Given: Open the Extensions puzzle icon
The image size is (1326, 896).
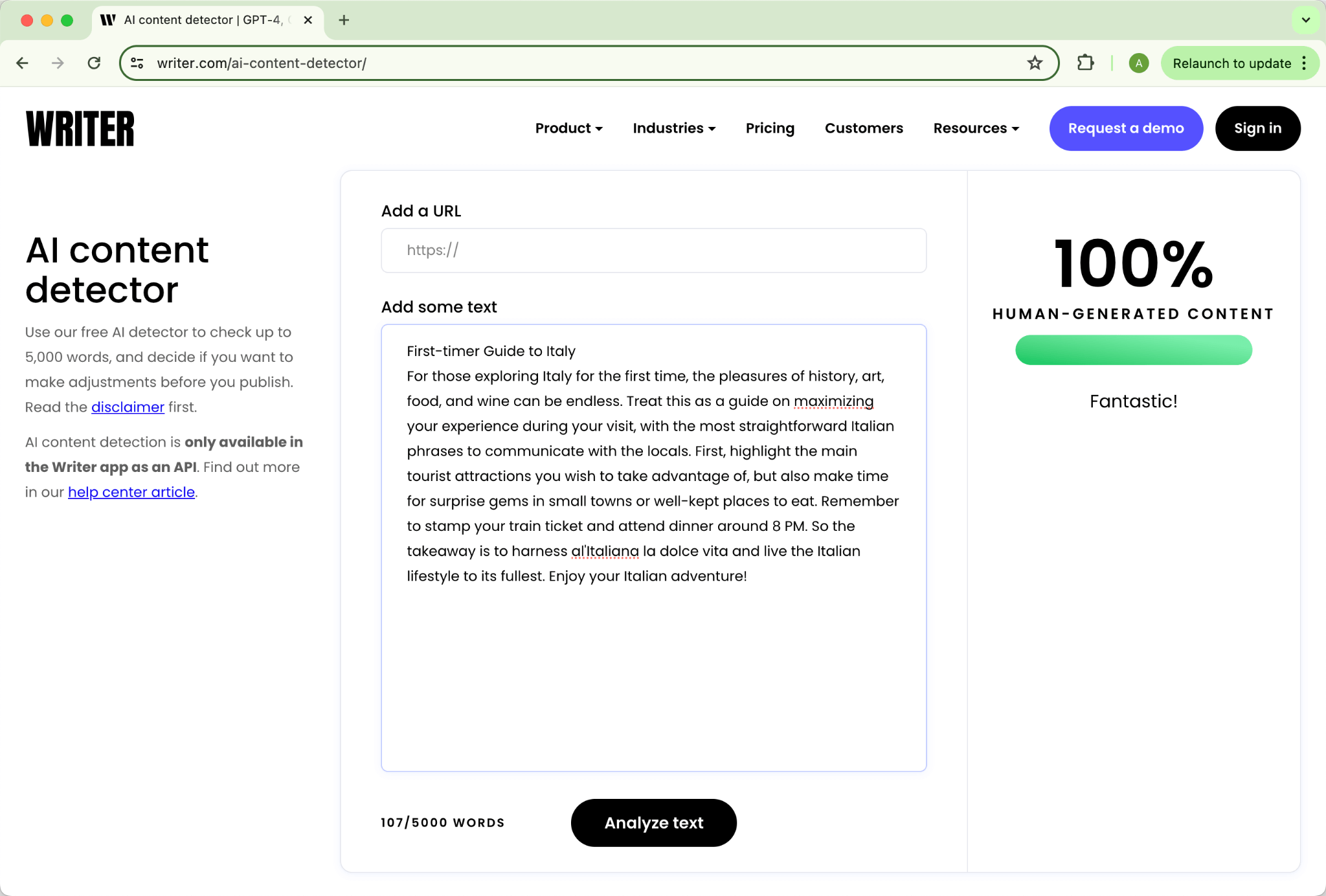Looking at the screenshot, I should tap(1085, 63).
